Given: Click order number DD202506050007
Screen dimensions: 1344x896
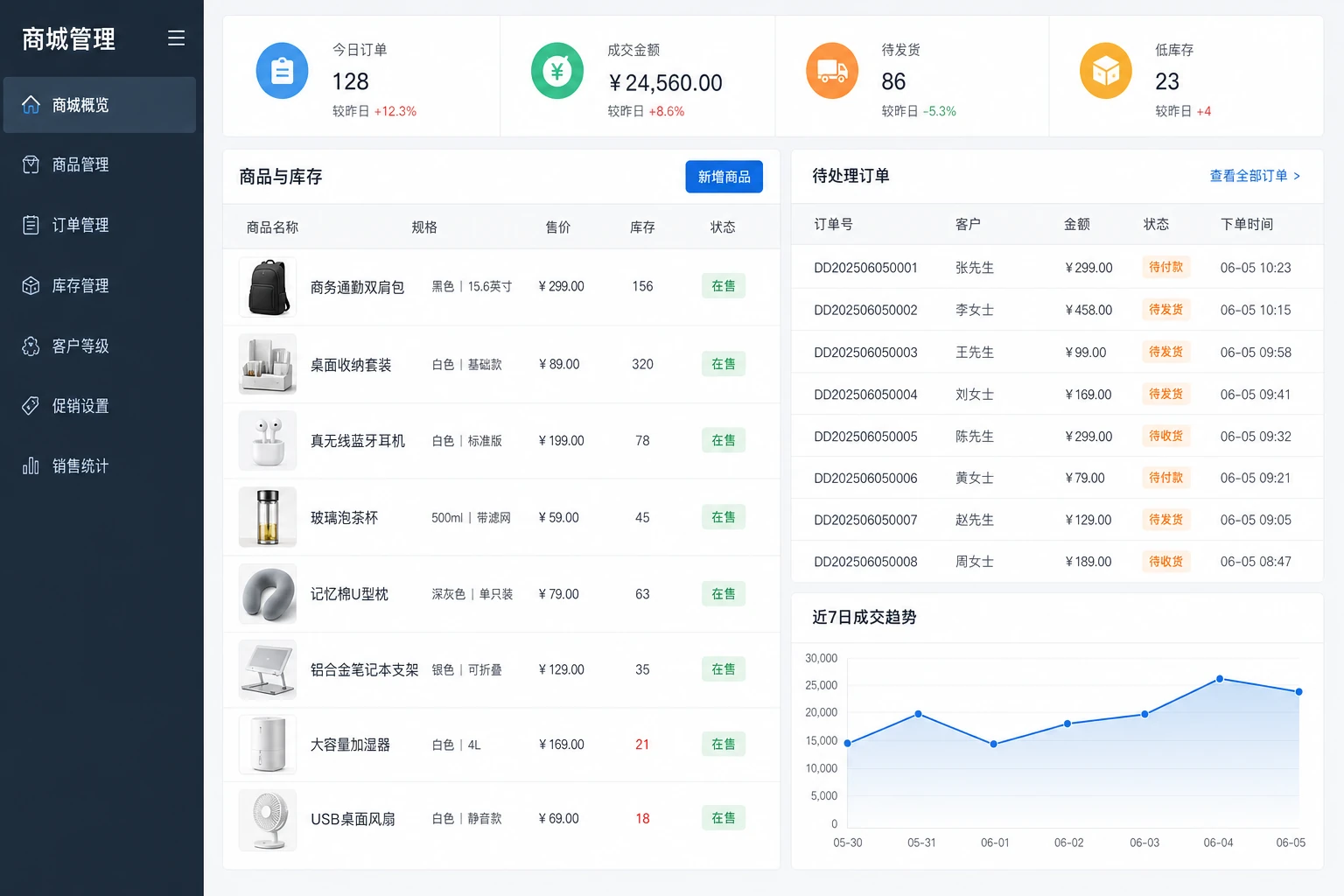Looking at the screenshot, I should (x=865, y=520).
